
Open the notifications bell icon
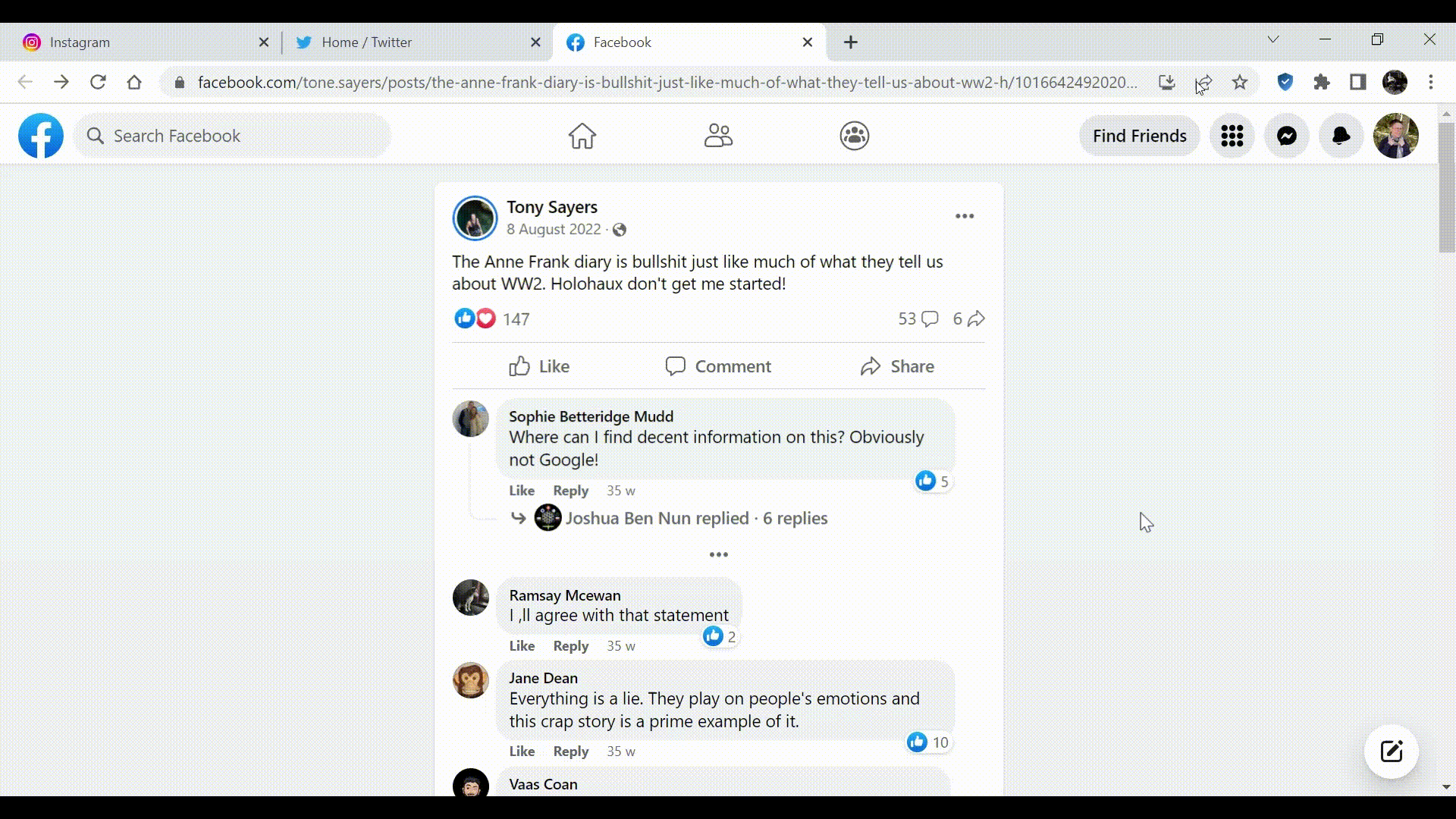(1341, 136)
